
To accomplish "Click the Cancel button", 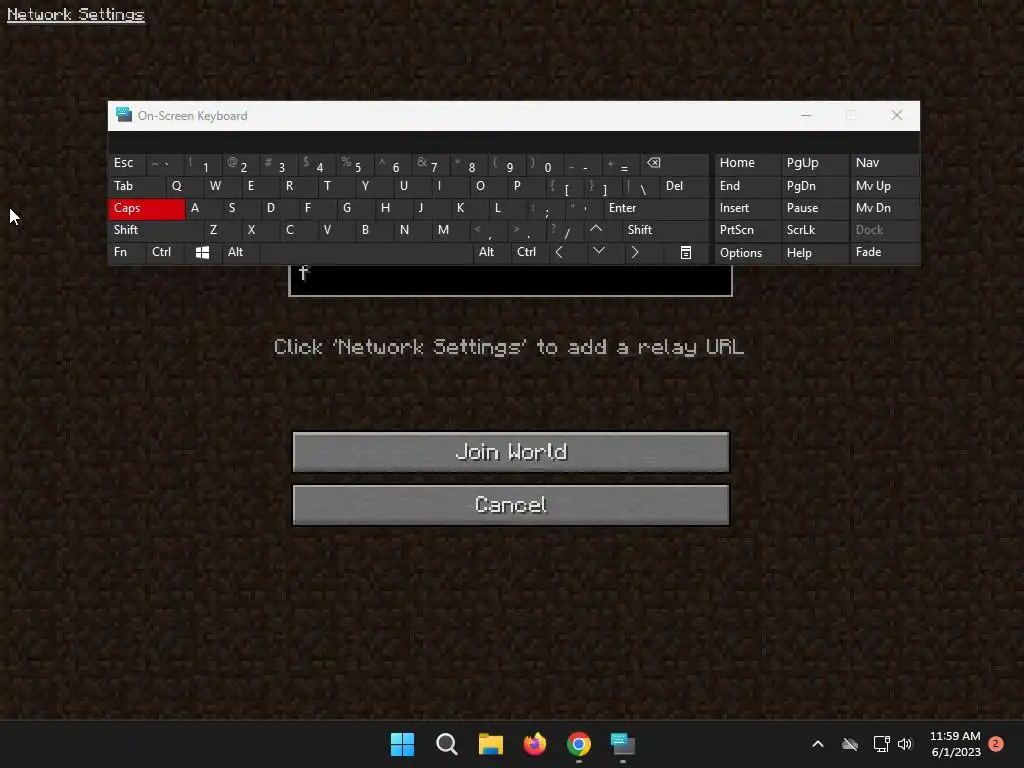I will tap(511, 505).
